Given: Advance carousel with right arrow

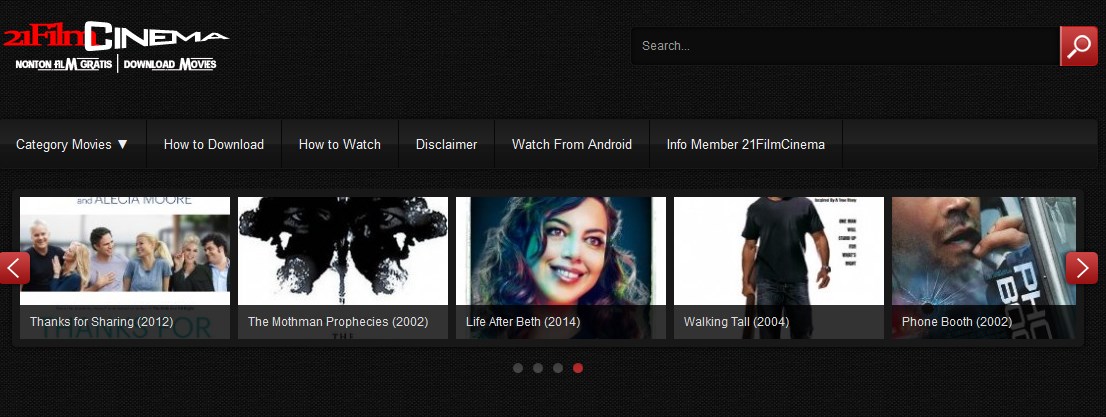Looking at the screenshot, I should pos(1081,268).
